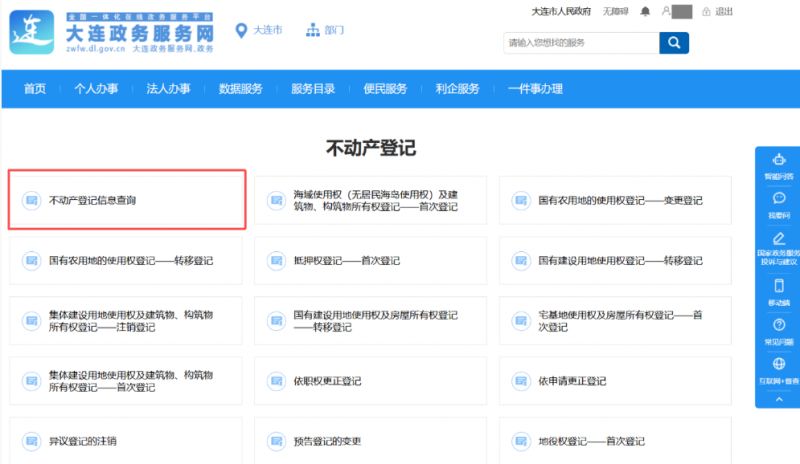800x464 pixels.
Task: Open 集体建设用地使用权...注销登记 card
Action: click(x=126, y=321)
